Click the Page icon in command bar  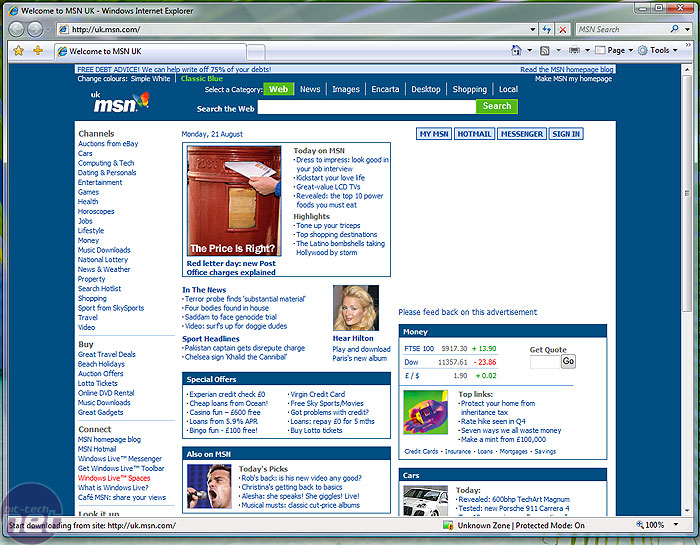(x=600, y=50)
